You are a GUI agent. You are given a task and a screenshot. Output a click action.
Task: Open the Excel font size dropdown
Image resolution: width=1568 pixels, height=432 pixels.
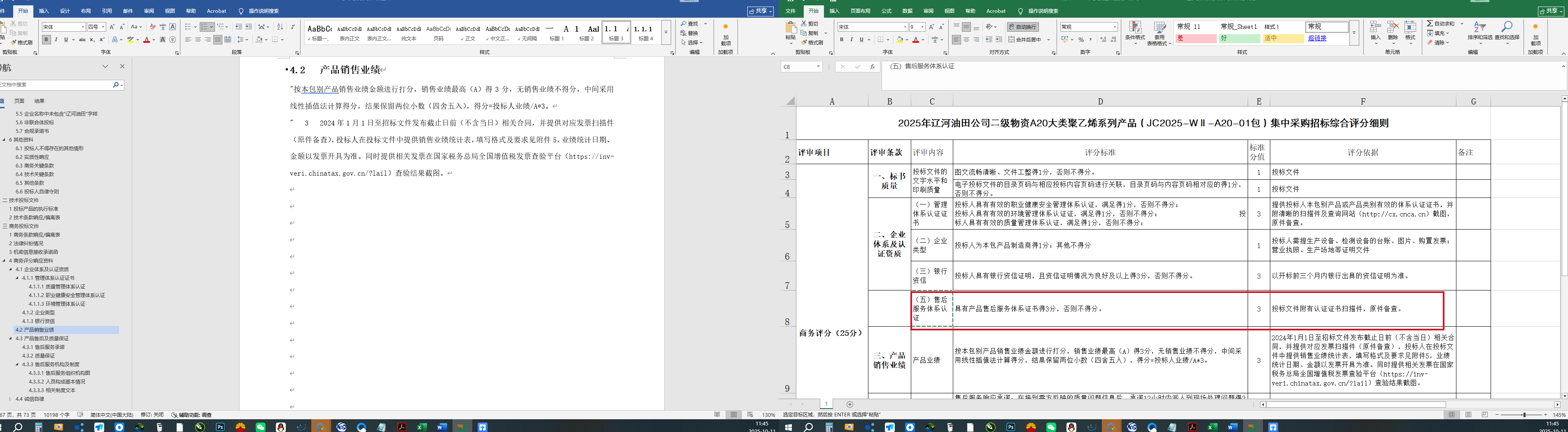point(923,27)
